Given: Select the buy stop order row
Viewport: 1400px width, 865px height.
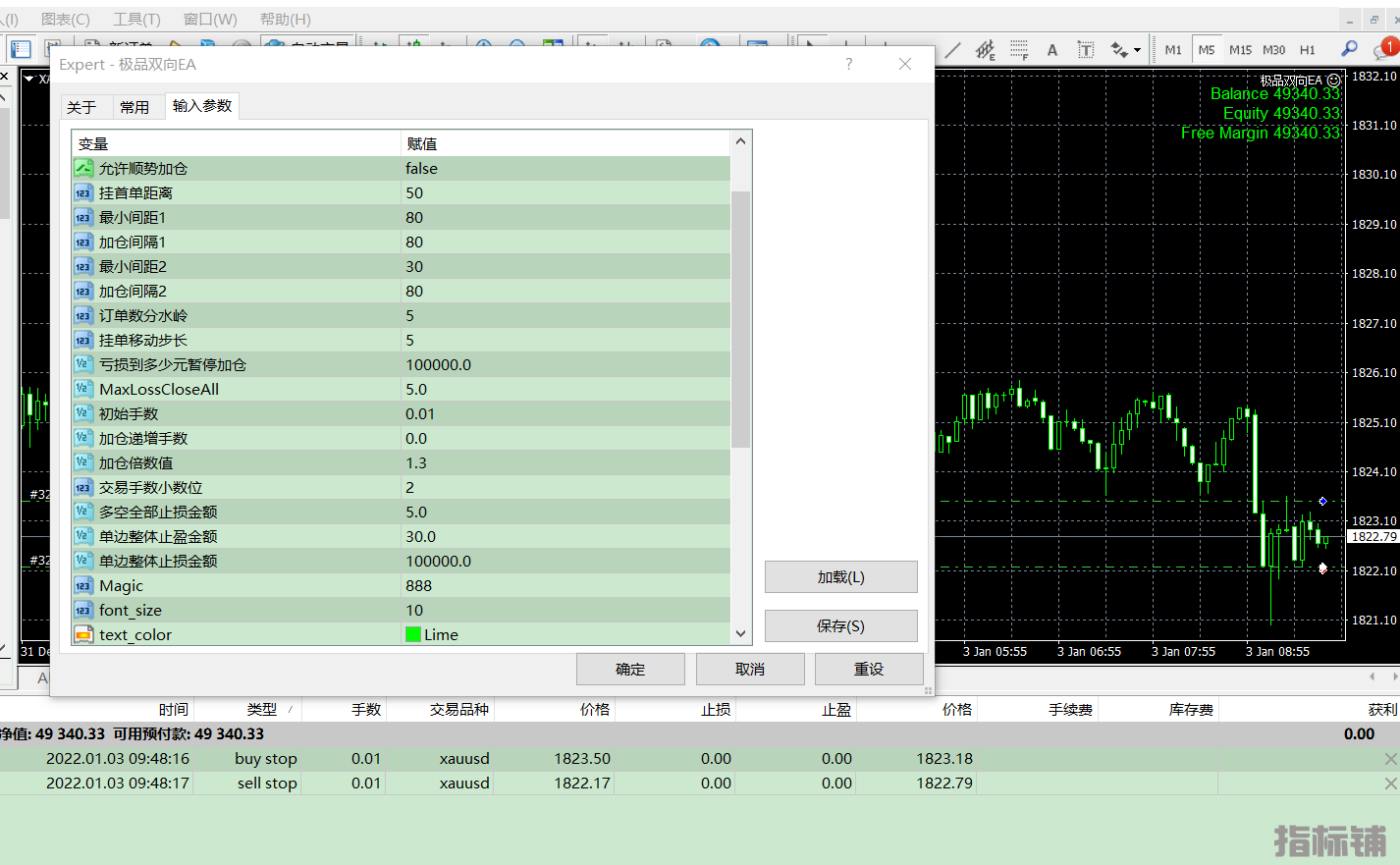Looking at the screenshot, I should 700,759.
